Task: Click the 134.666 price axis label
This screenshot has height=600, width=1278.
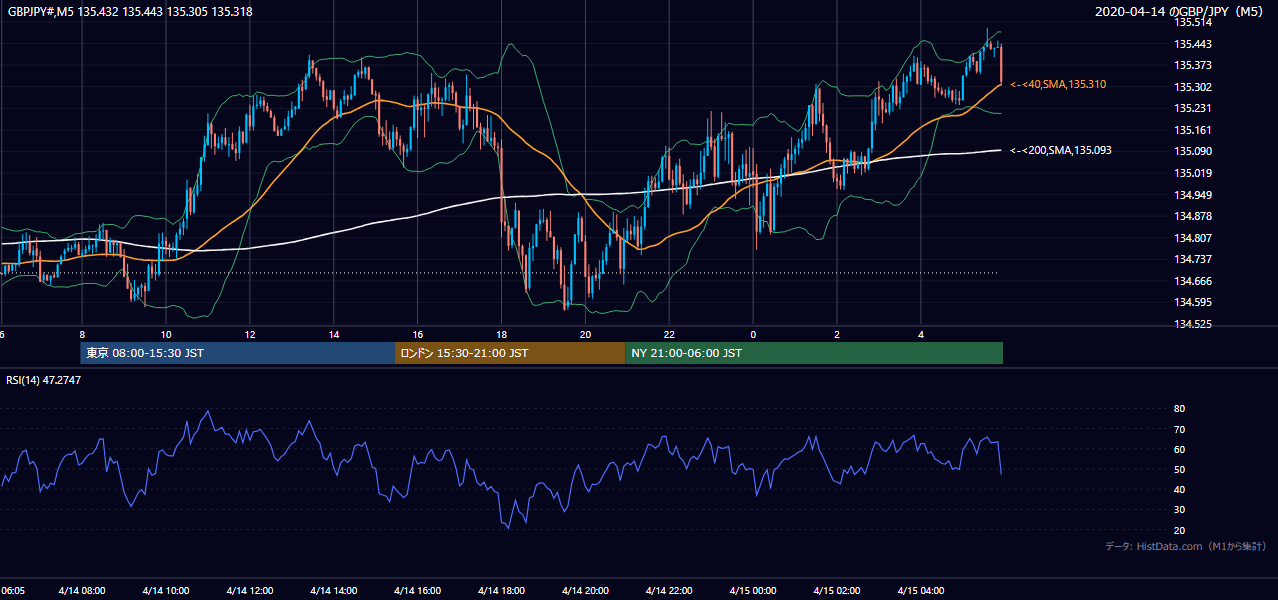Action: tap(1193, 281)
